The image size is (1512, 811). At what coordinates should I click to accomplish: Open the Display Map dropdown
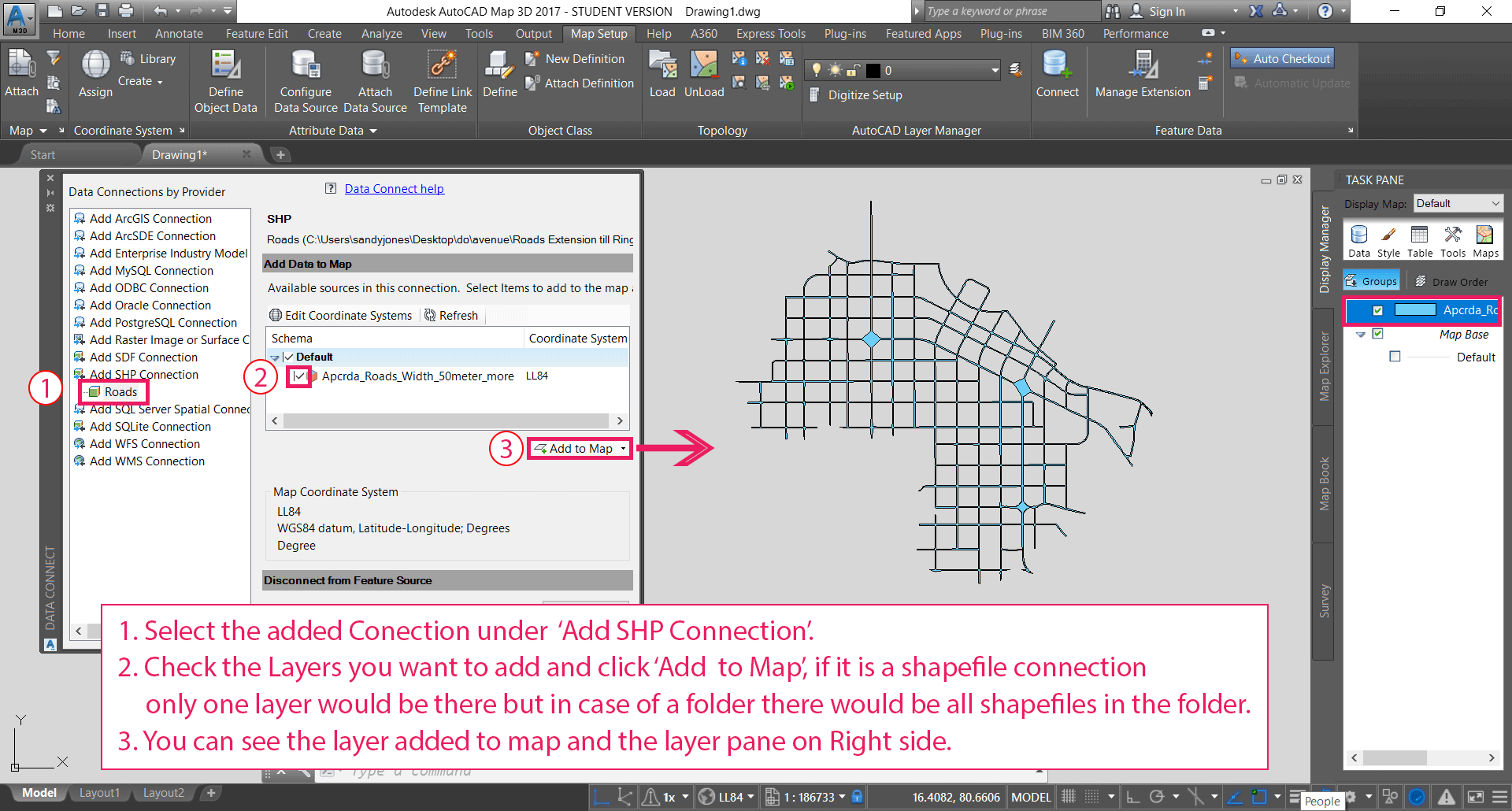[1458, 203]
